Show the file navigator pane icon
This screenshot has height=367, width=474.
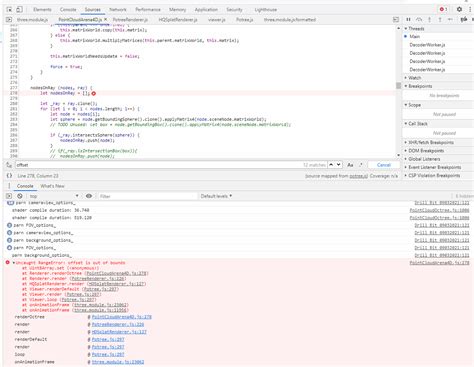9,20
